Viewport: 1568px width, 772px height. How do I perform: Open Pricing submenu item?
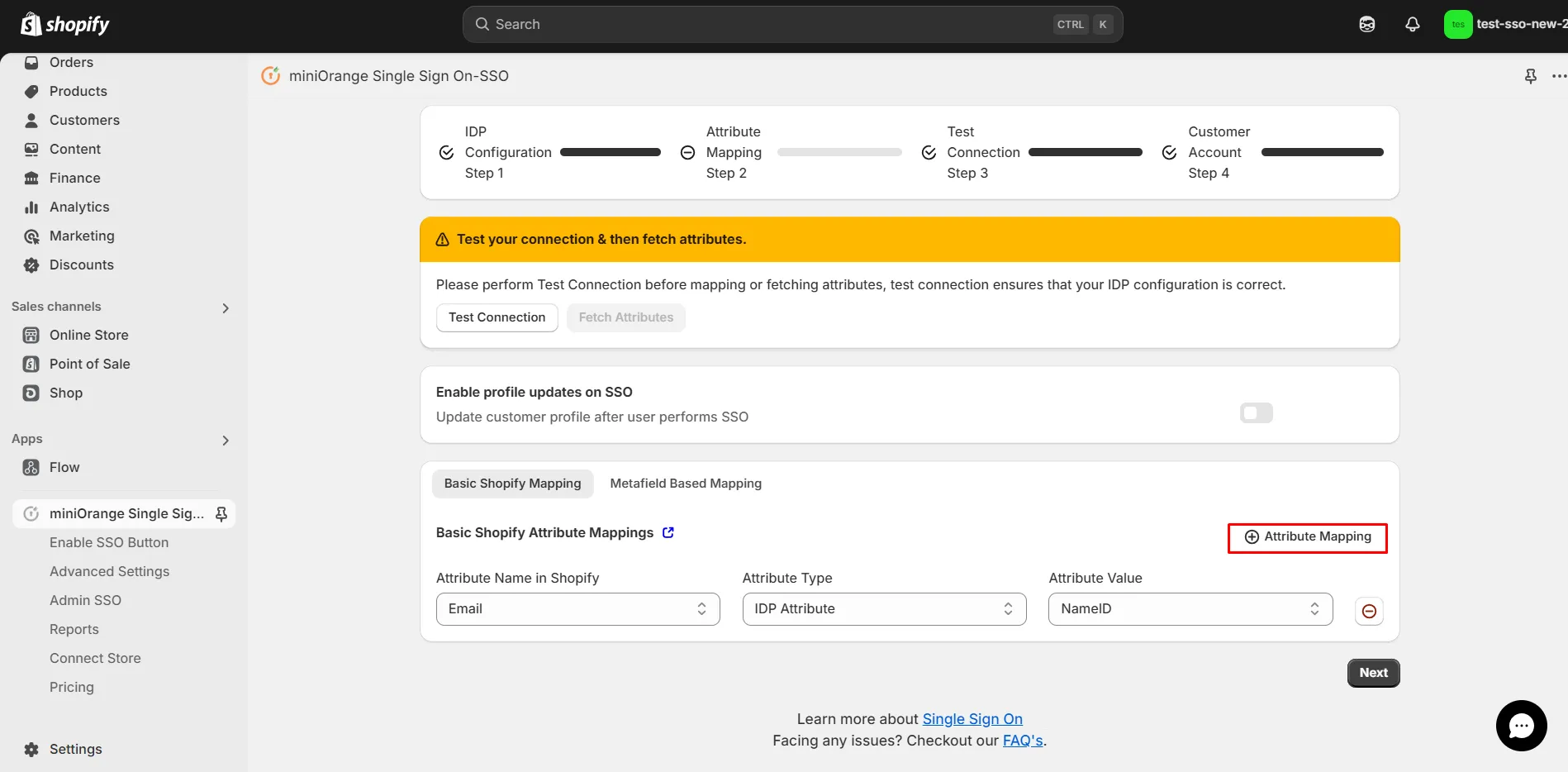72,687
